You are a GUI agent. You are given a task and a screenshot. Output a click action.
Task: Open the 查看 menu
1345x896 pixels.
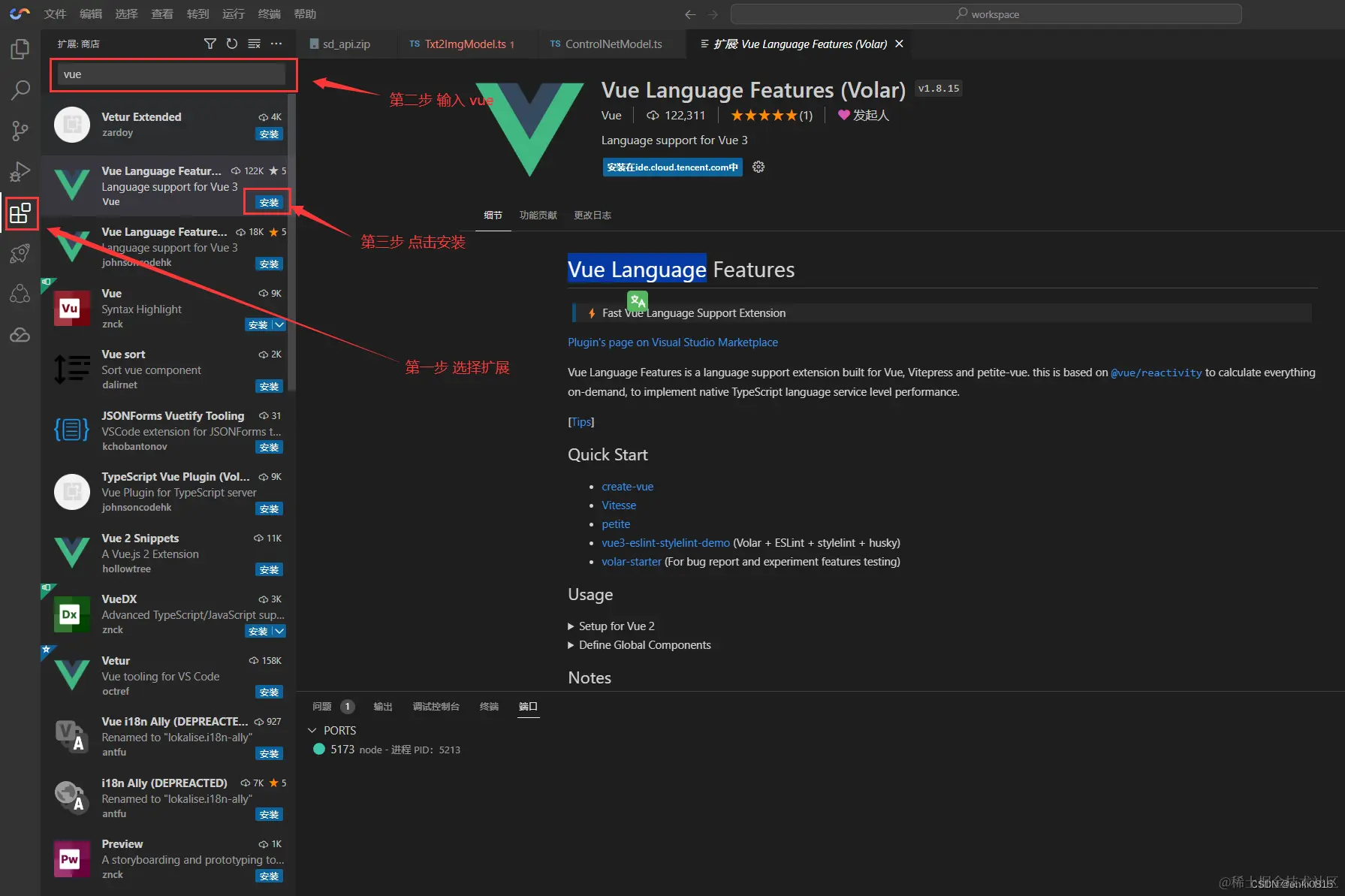[162, 14]
